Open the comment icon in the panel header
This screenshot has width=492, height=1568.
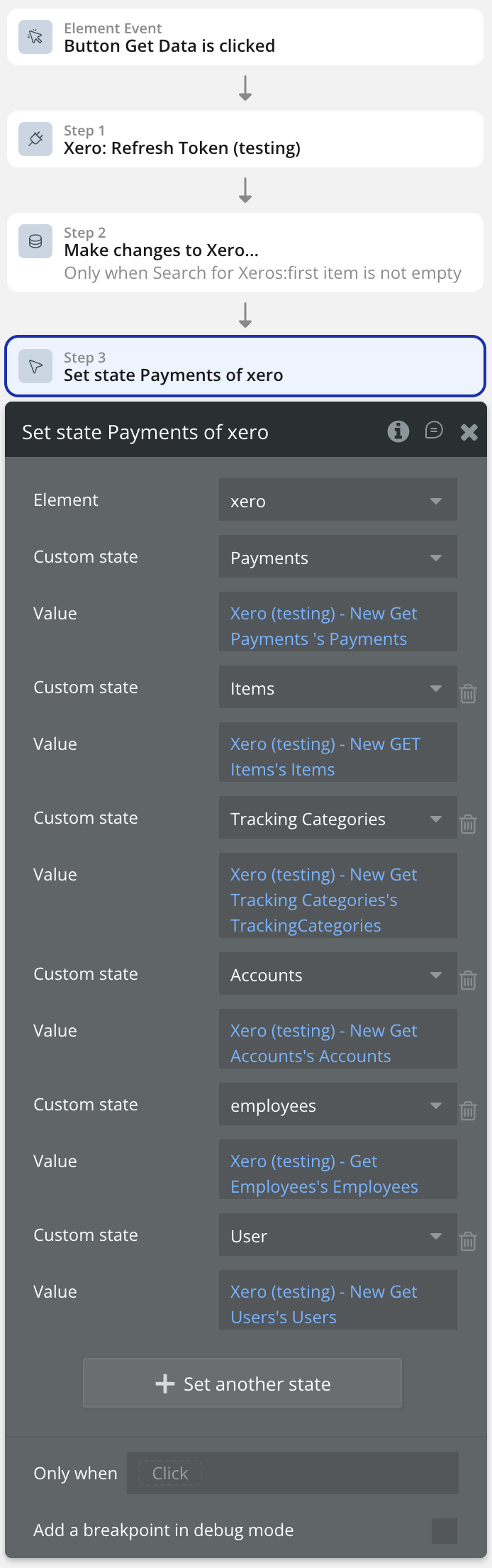[434, 431]
